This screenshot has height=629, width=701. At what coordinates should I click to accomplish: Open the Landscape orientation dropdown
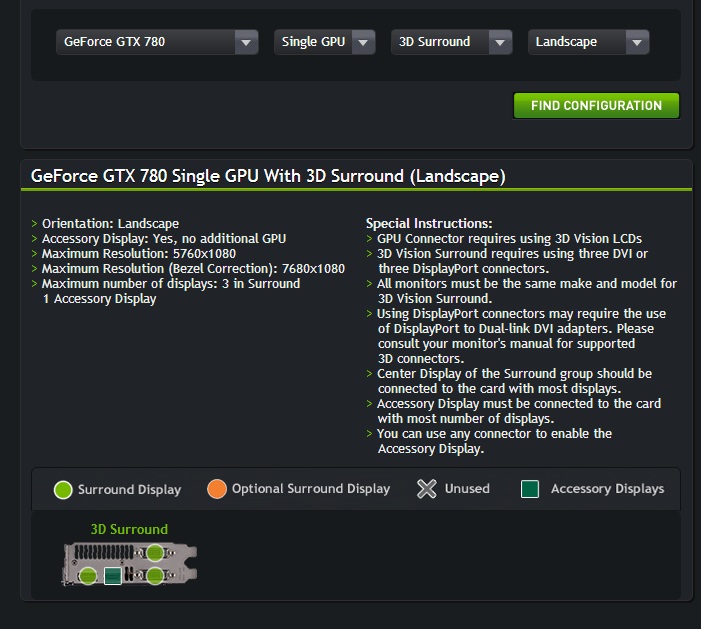(x=588, y=42)
